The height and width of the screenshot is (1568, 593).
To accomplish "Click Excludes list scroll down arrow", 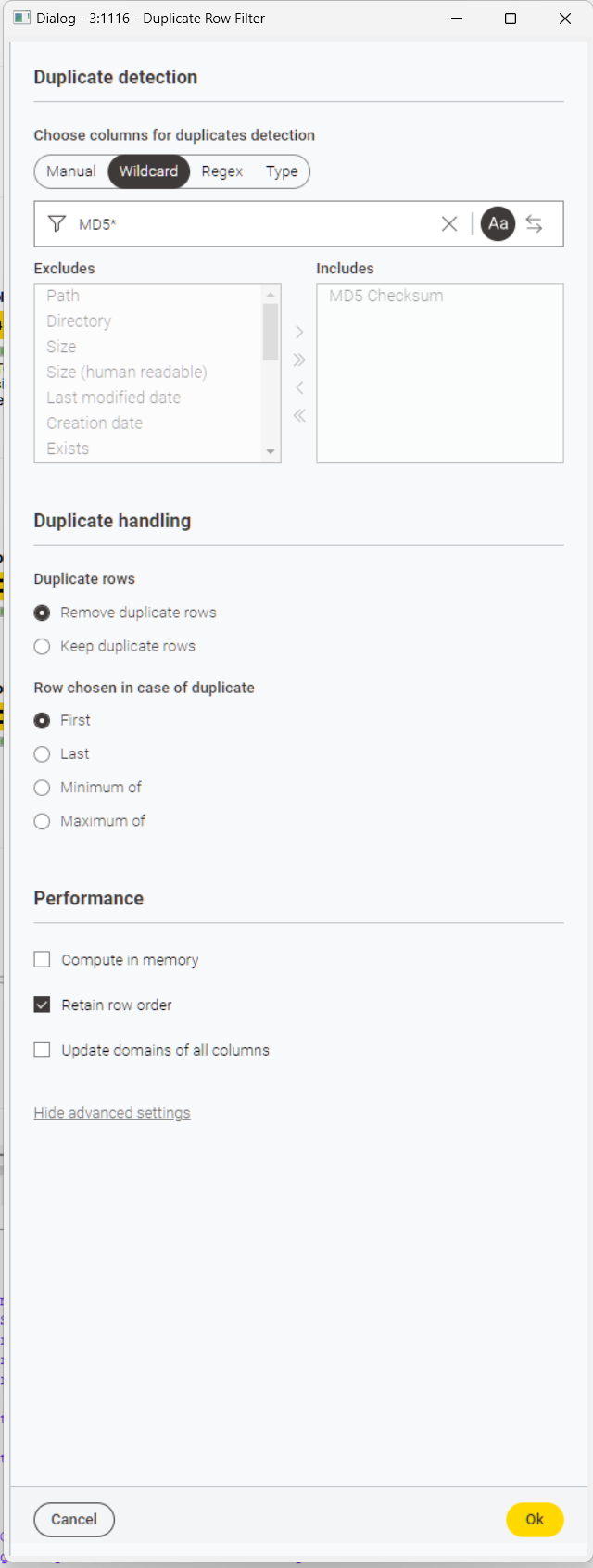I will 271,452.
